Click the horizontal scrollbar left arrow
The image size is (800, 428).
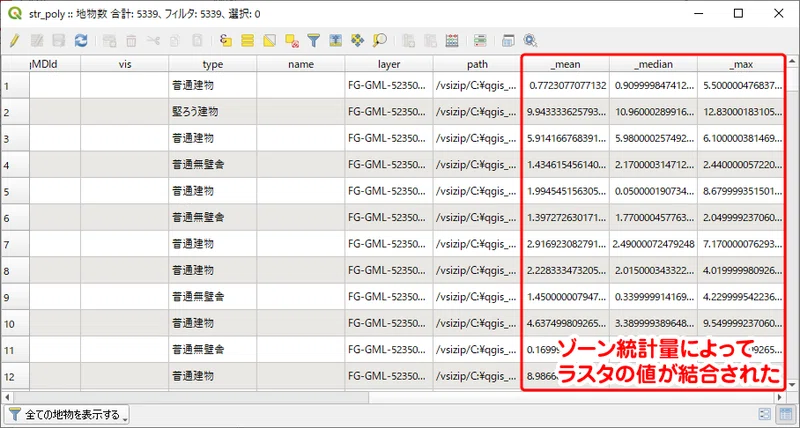coord(6,397)
